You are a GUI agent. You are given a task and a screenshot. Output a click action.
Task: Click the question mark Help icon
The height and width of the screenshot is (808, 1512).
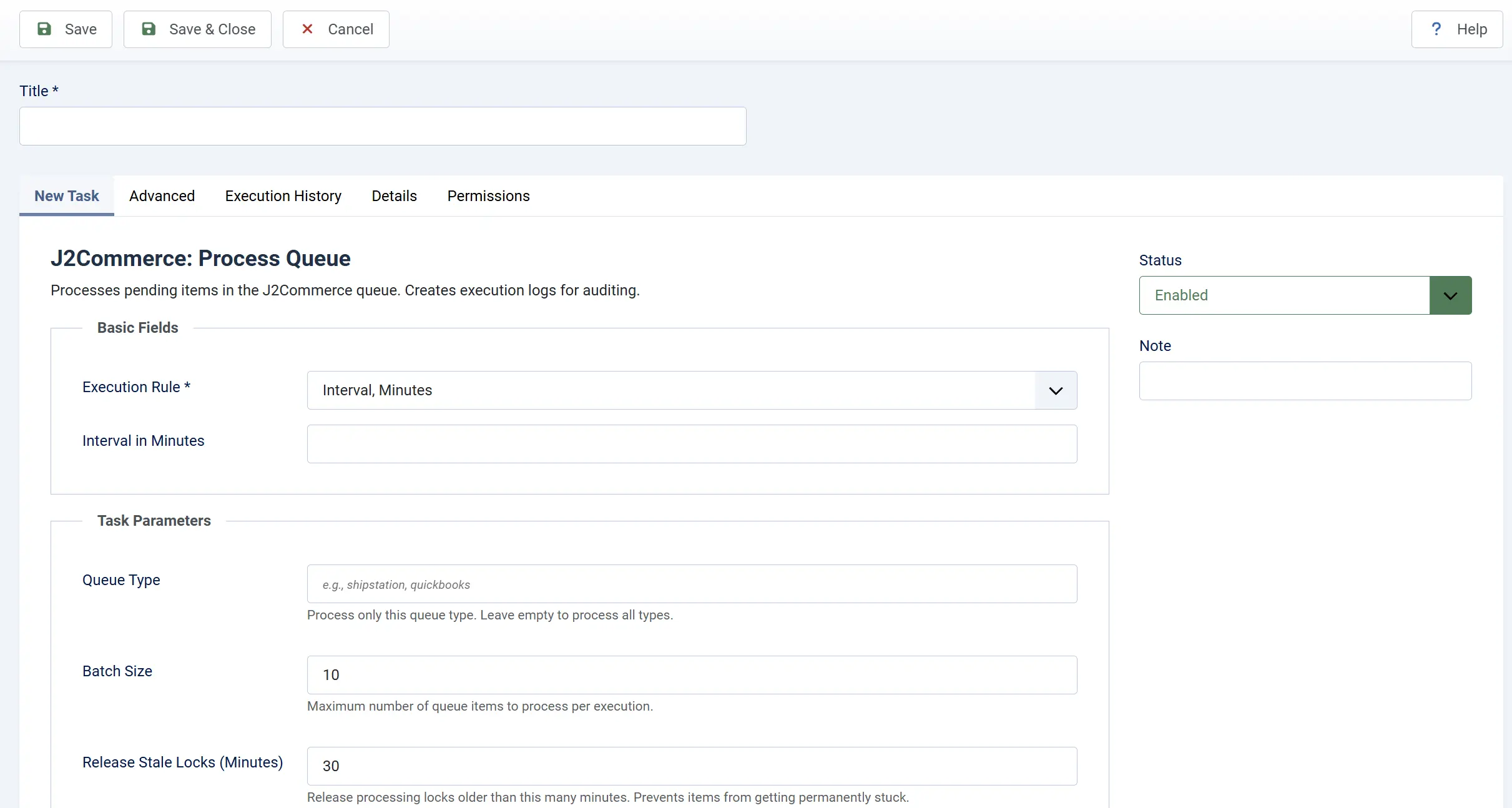pyautogui.click(x=1436, y=29)
